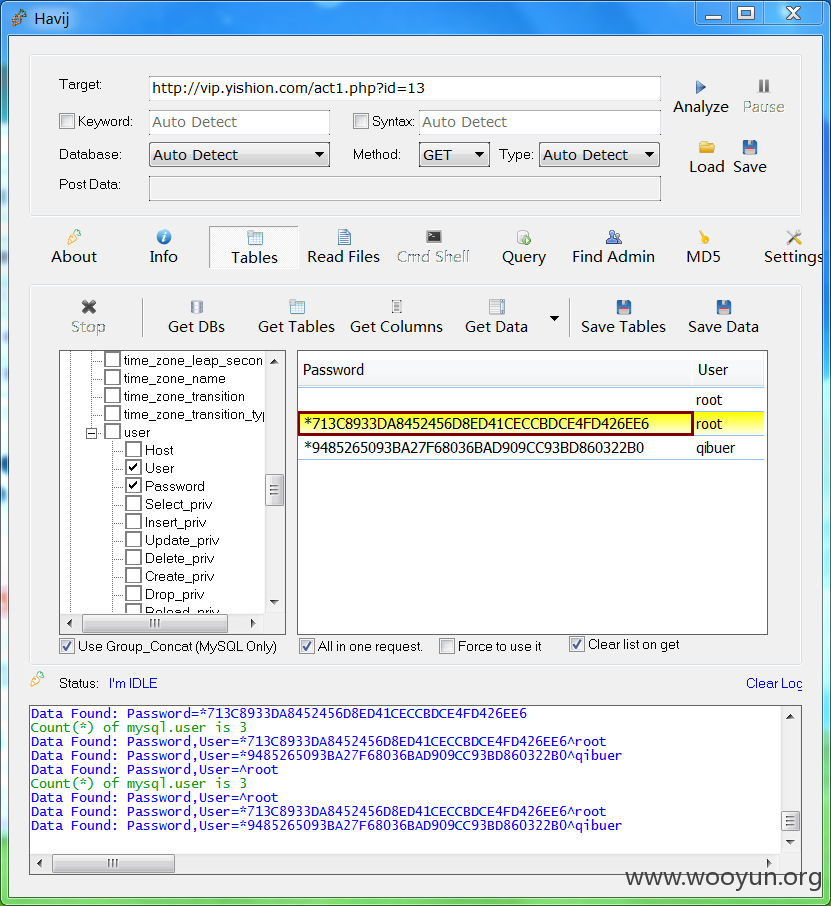
Task: Open the Cmd Shell tab
Action: coord(433,248)
